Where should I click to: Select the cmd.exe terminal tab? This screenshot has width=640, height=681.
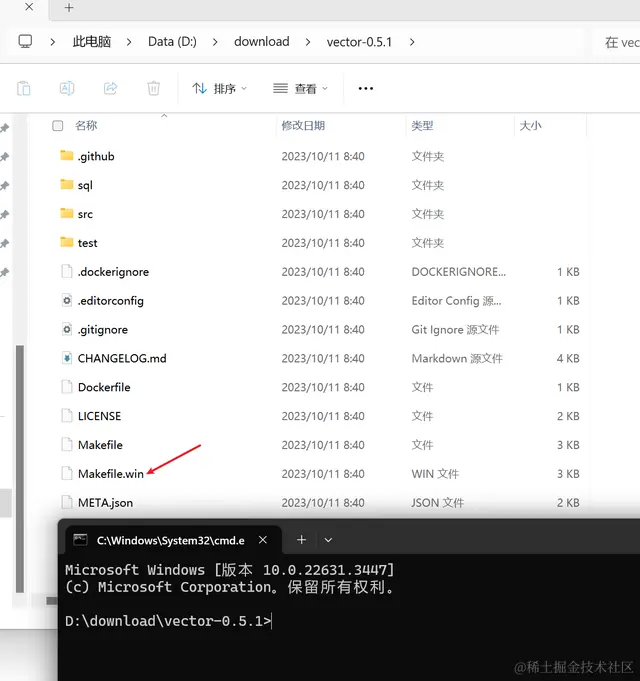(173, 540)
